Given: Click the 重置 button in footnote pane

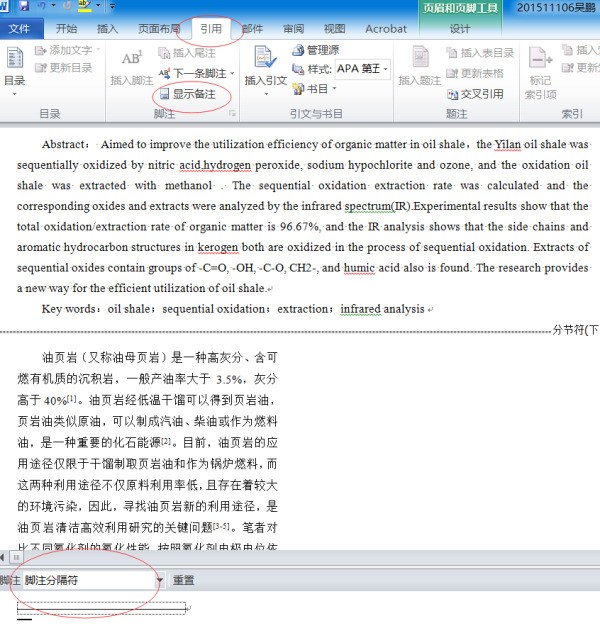Looking at the screenshot, I should coord(184,581).
